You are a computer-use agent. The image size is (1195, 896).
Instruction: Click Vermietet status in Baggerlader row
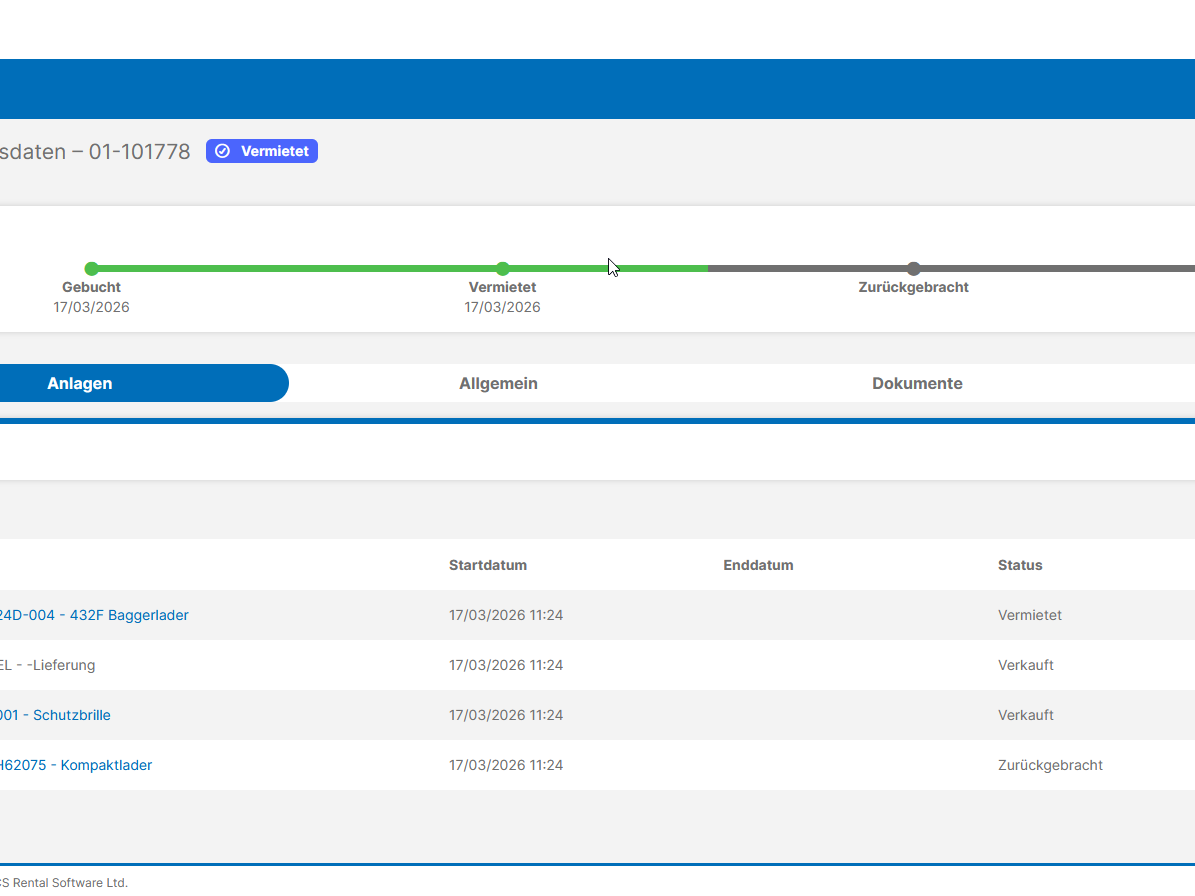(1030, 615)
